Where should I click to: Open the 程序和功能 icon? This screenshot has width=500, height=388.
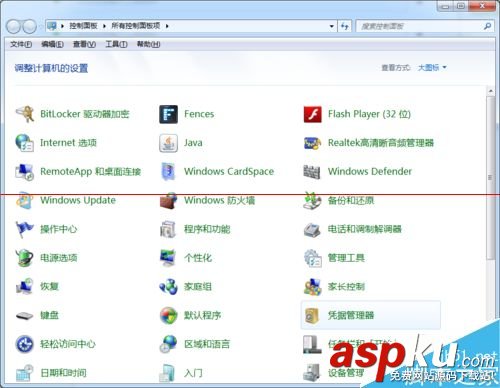click(169, 229)
